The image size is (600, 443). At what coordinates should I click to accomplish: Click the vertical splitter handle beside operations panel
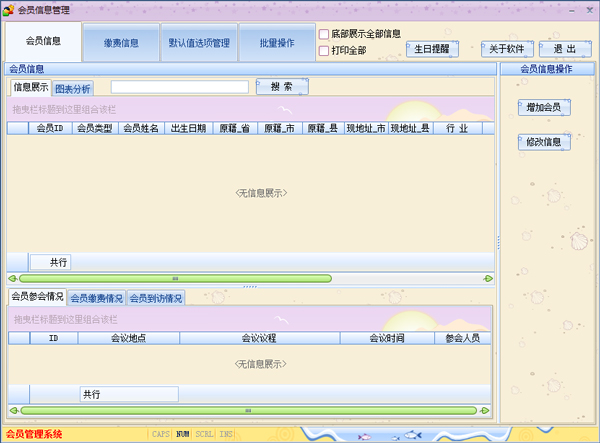click(498, 243)
